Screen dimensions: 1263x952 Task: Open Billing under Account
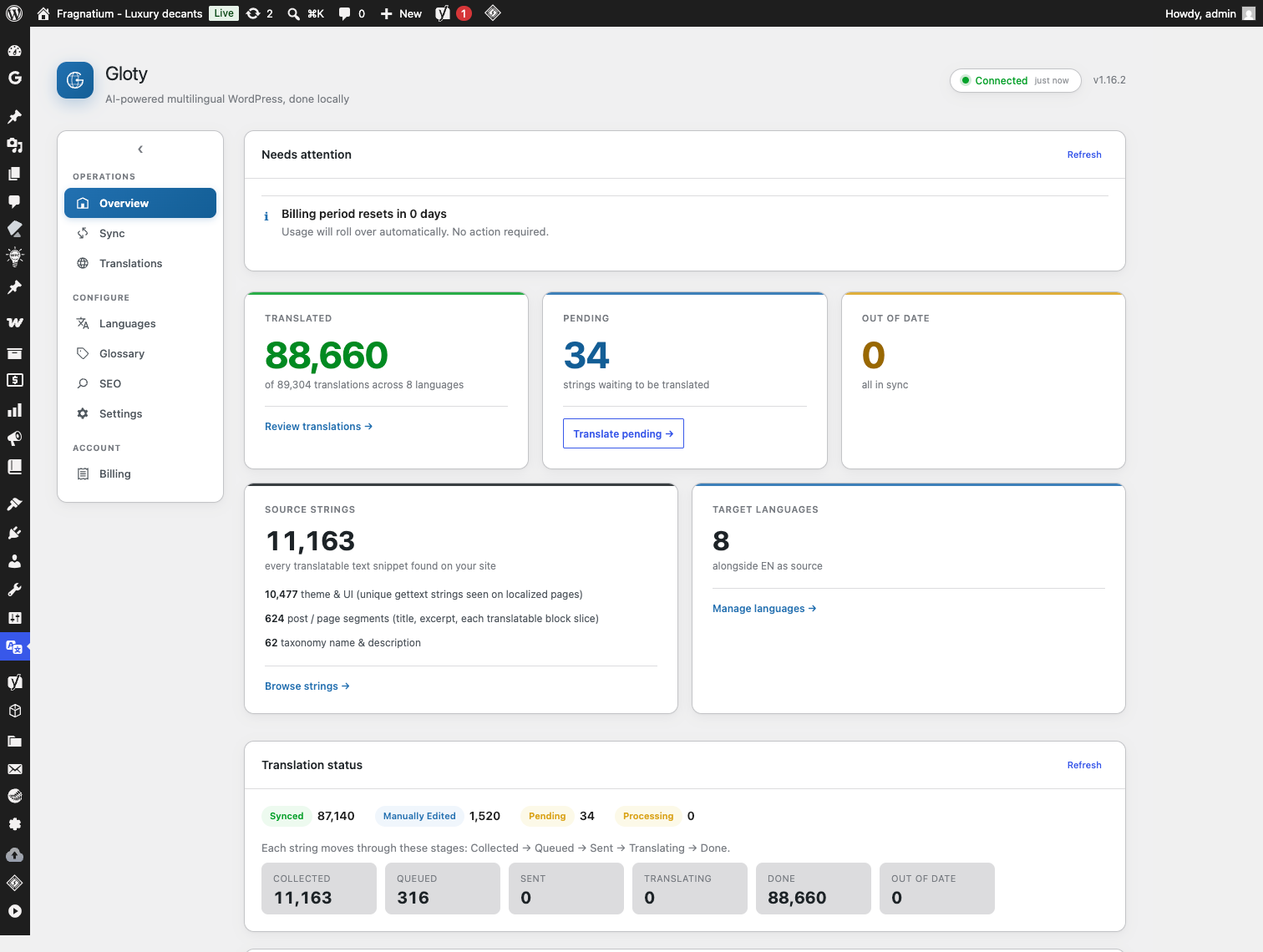click(x=140, y=473)
